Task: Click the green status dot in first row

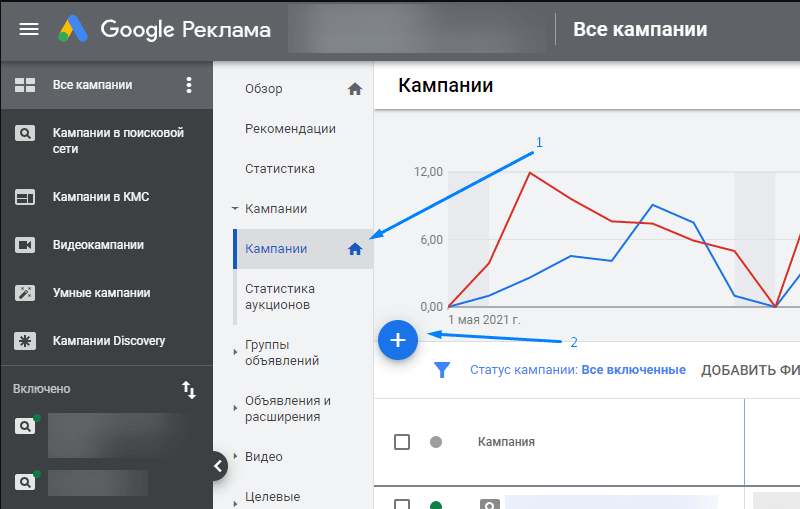Action: (436, 505)
